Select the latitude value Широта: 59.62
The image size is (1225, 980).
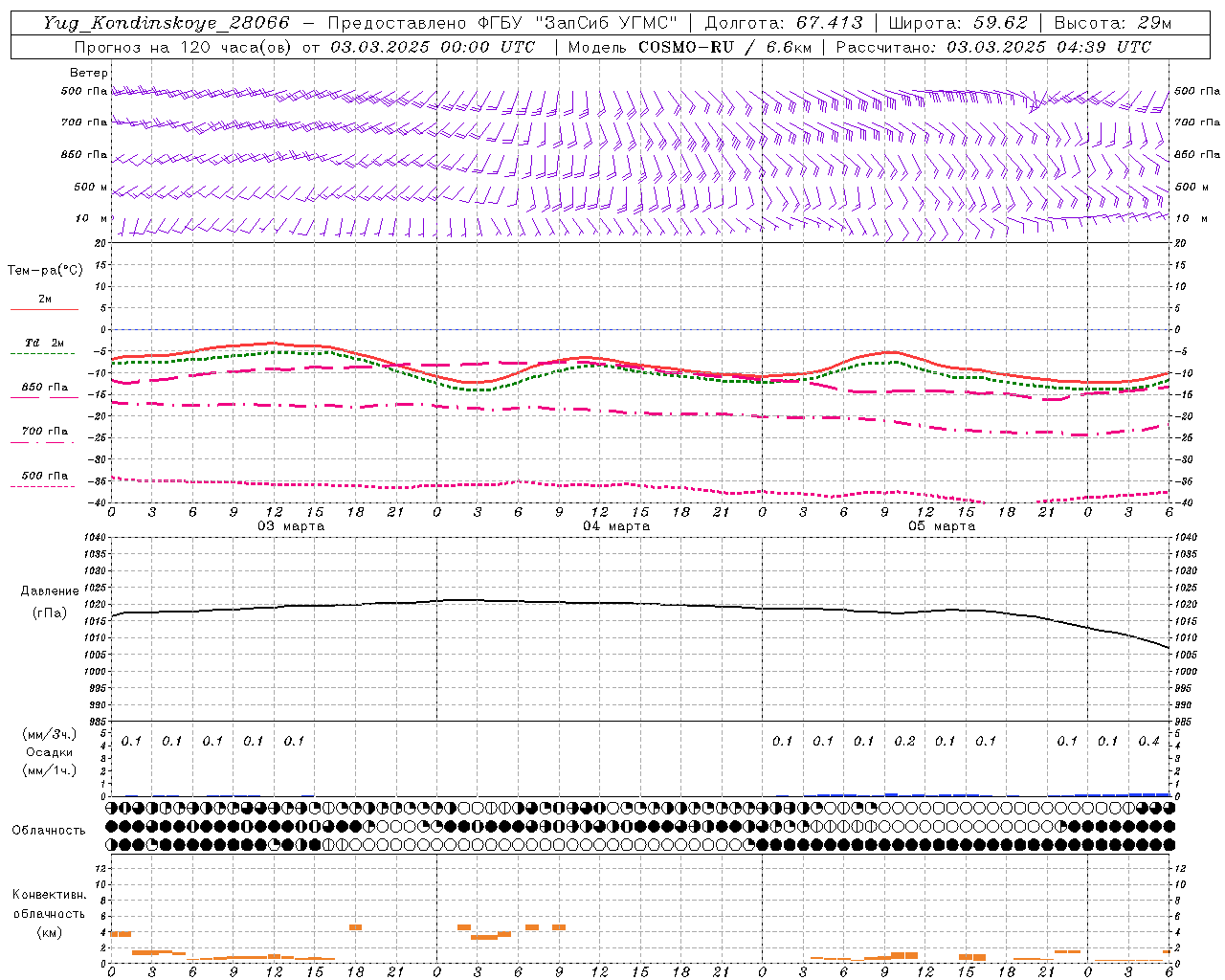(958, 23)
